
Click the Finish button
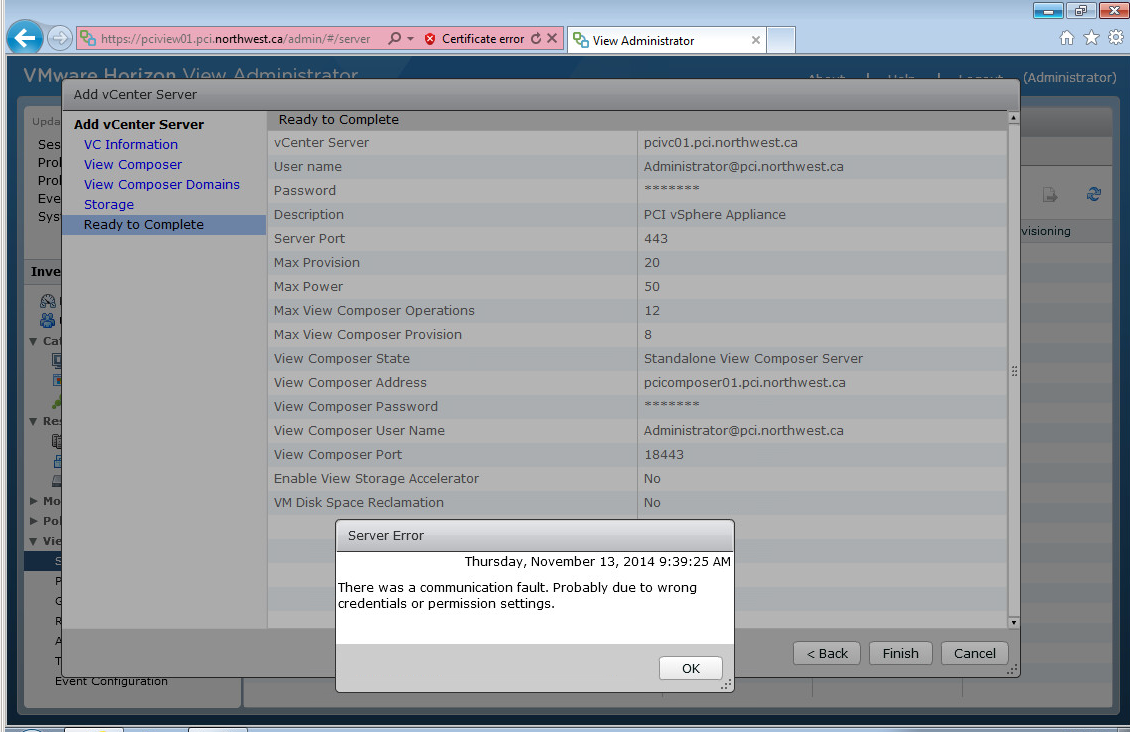(x=900, y=653)
